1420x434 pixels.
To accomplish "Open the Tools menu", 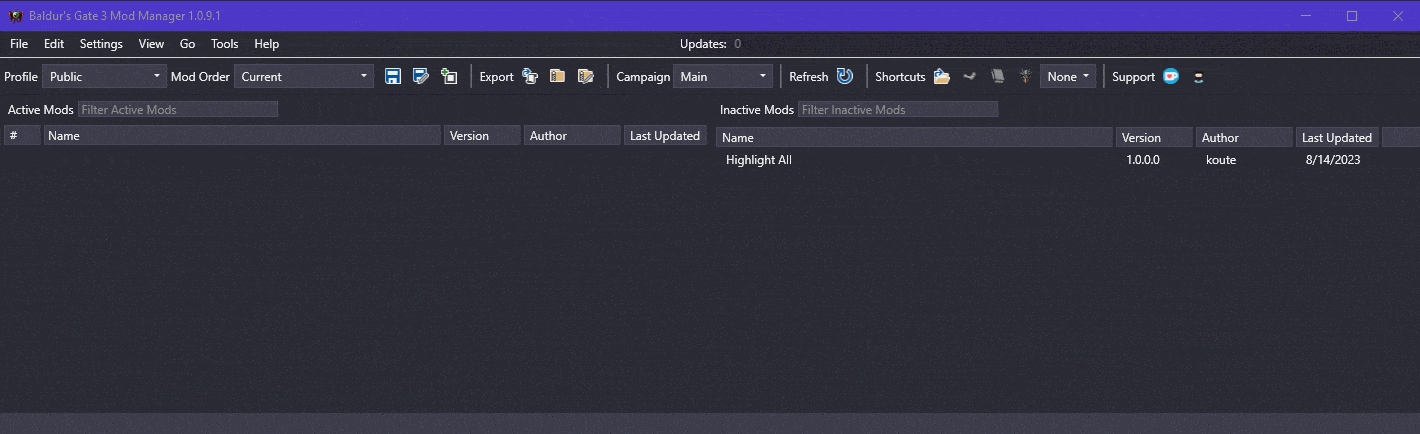I will tap(224, 44).
